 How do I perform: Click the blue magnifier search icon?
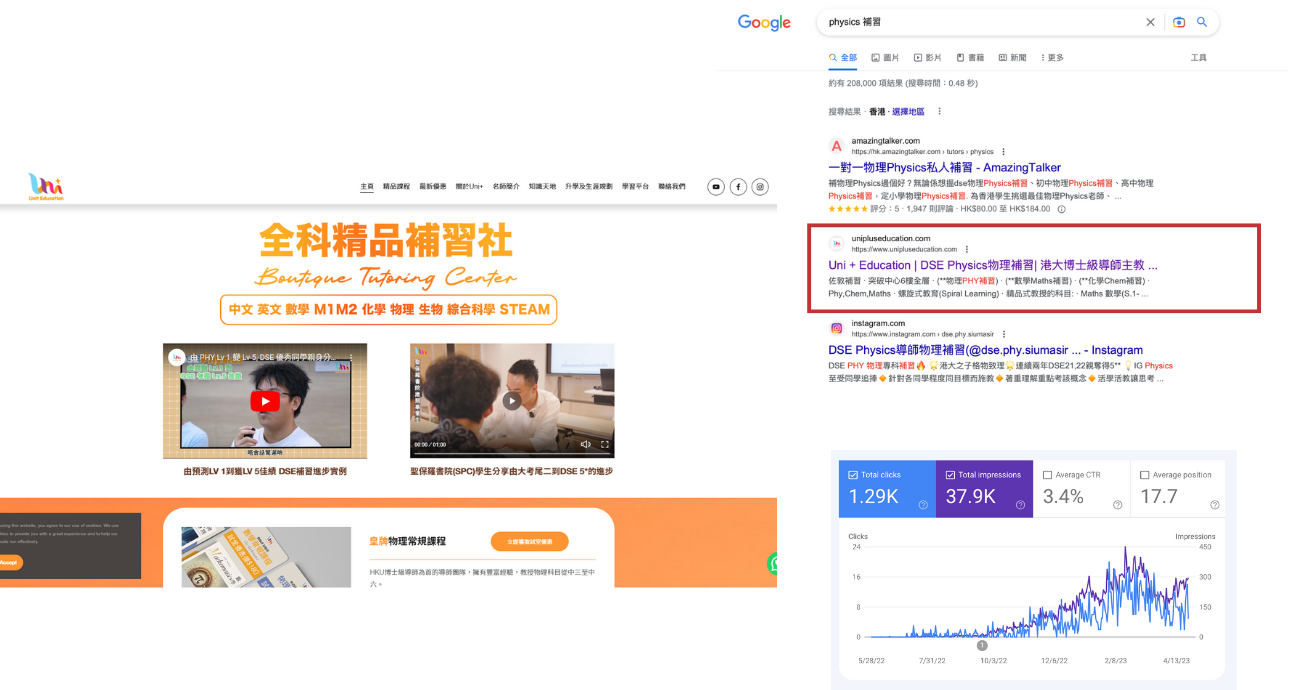pos(1202,22)
